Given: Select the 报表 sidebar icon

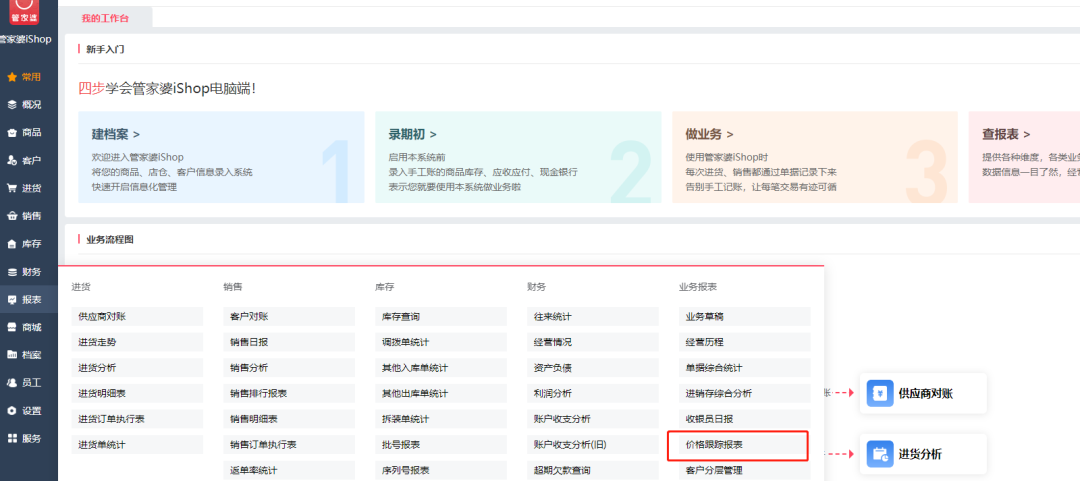Looking at the screenshot, I should coord(12,300).
